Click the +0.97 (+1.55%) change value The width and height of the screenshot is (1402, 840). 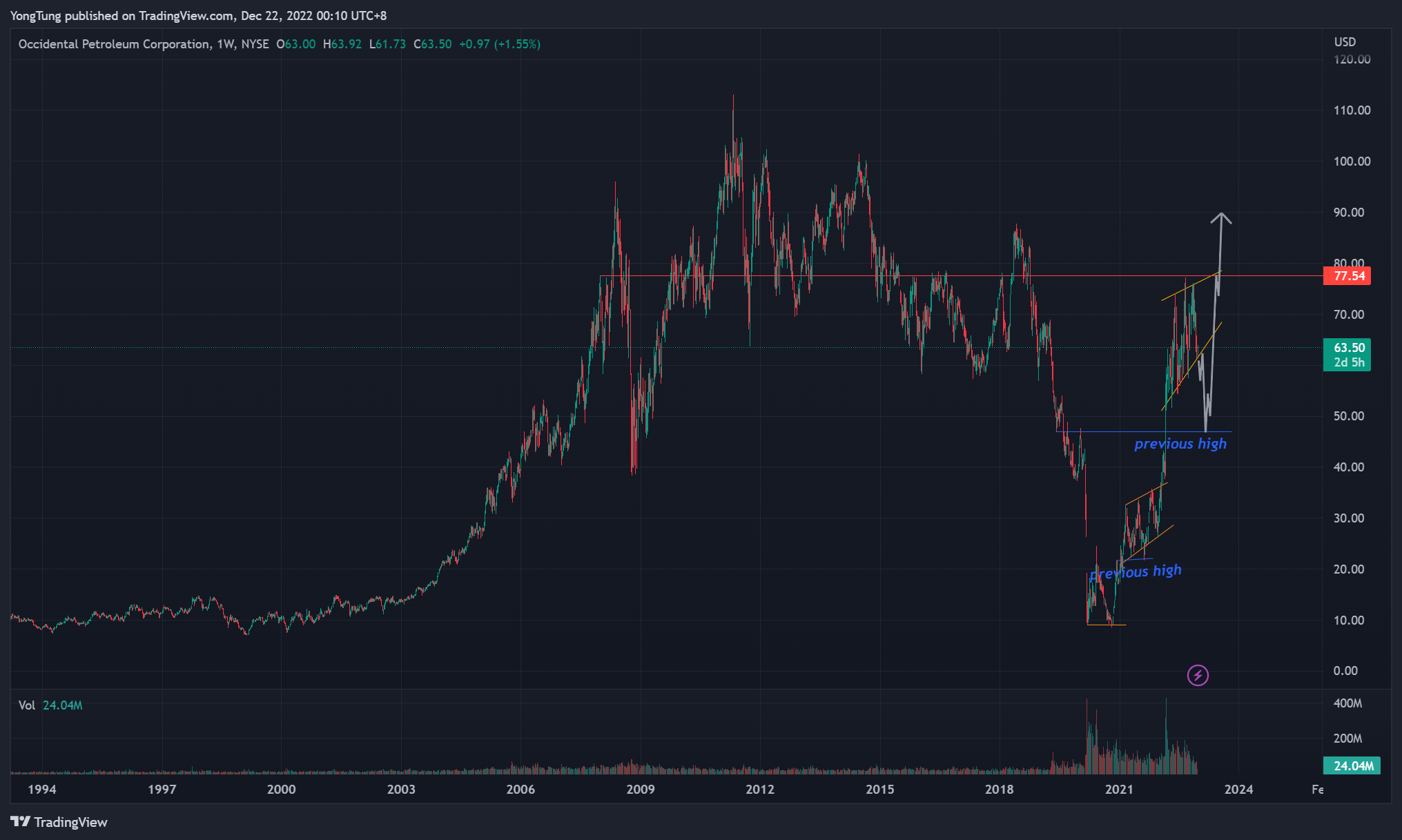[x=500, y=44]
